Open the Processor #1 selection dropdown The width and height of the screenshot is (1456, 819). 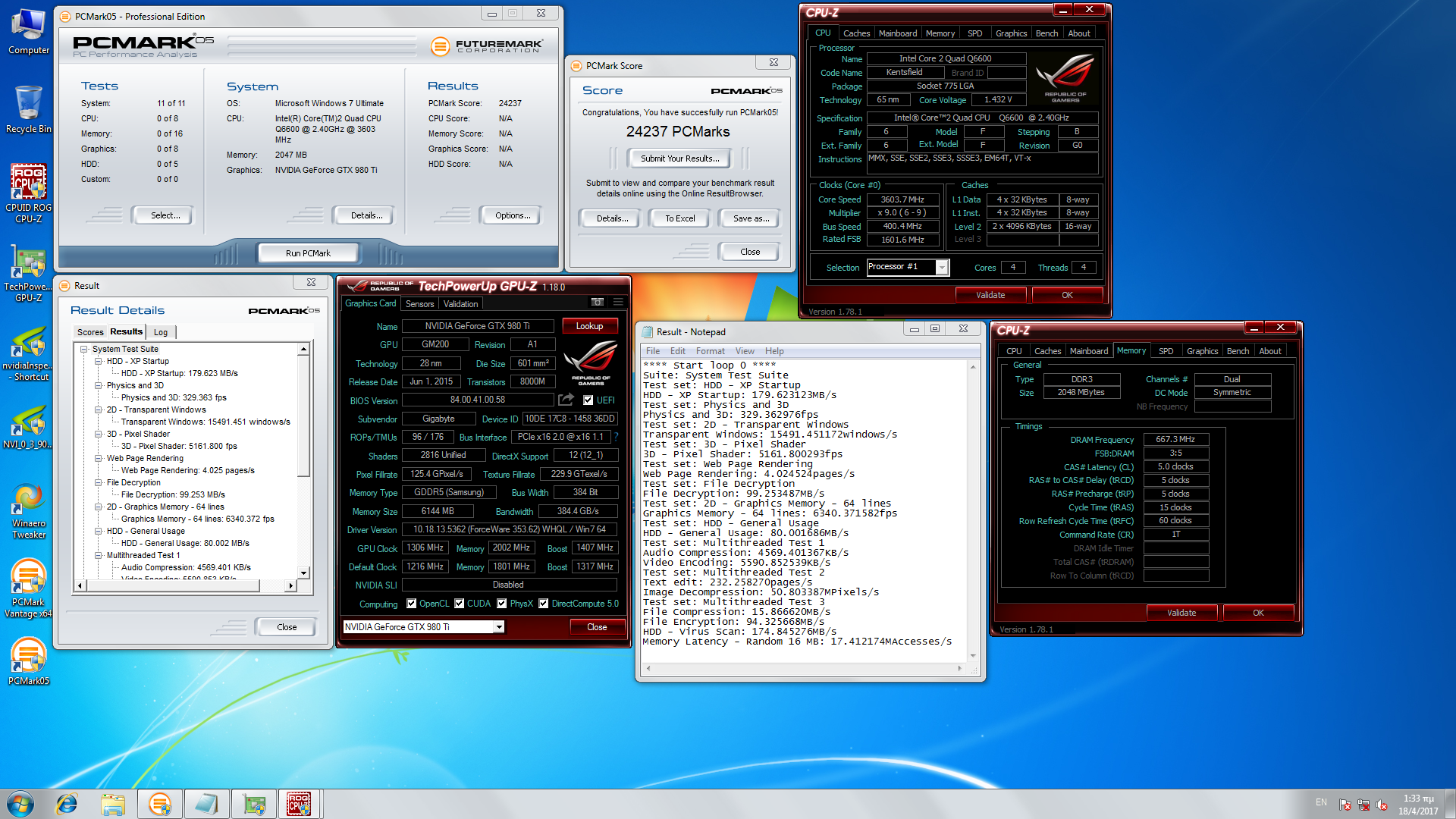(x=942, y=268)
